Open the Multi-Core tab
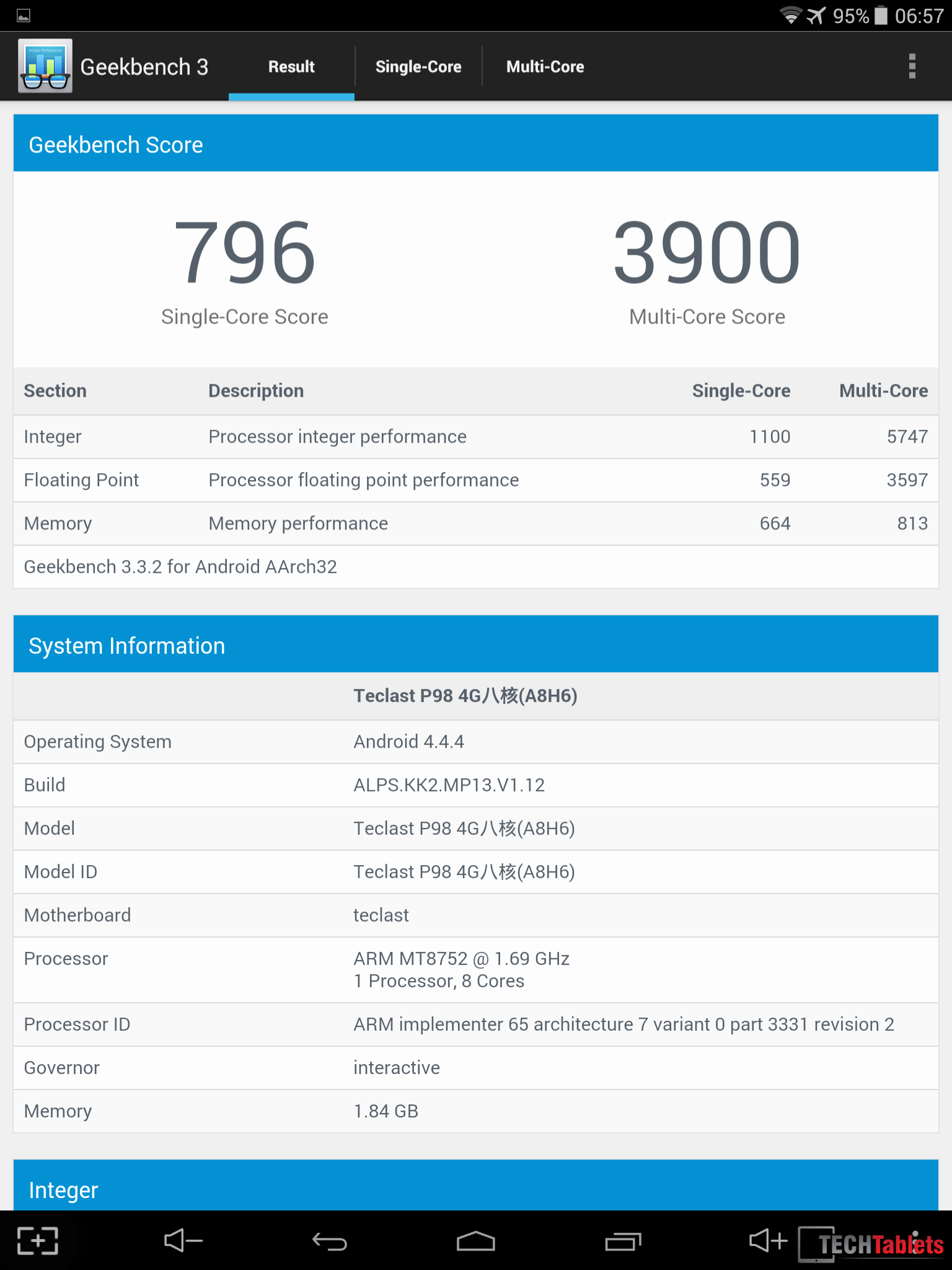952x1270 pixels. pyautogui.click(x=545, y=66)
